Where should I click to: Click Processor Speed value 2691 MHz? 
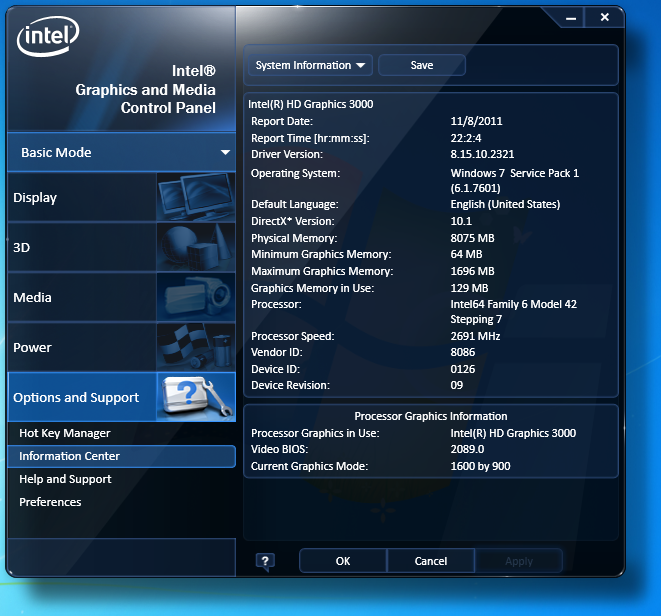point(476,336)
